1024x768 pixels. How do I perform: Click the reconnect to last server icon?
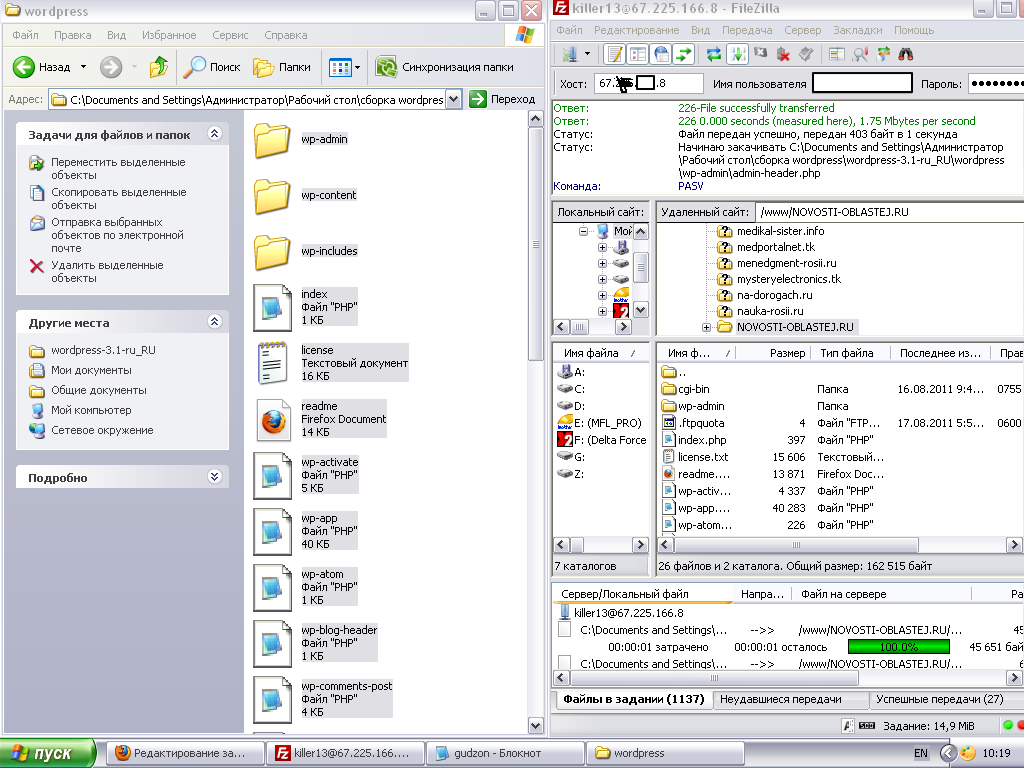pyautogui.click(x=806, y=54)
